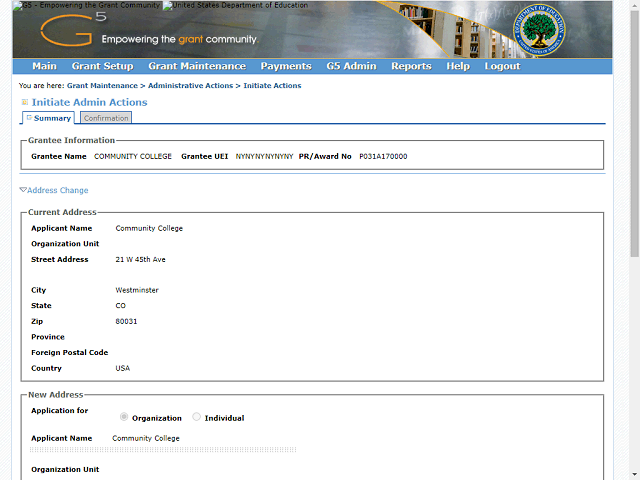Select the Individual radio button
640x480 pixels.
click(196, 417)
